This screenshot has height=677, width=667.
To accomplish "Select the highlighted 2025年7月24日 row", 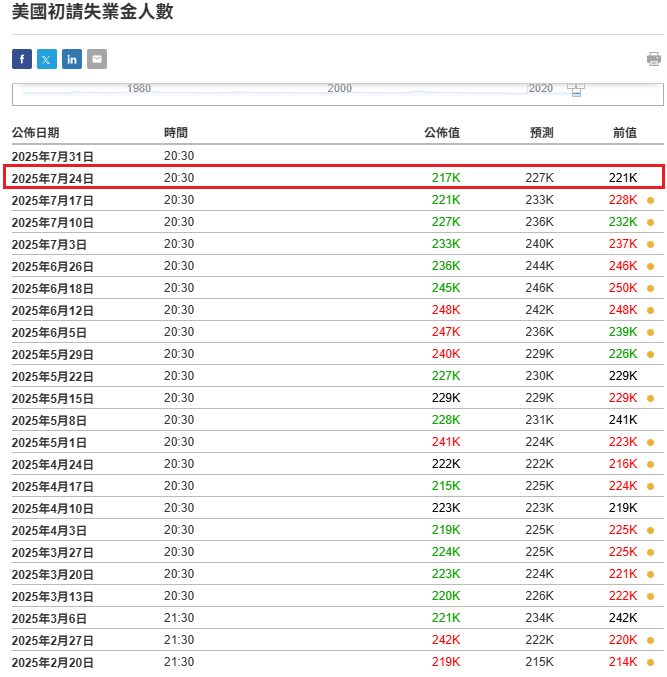I will point(333,178).
